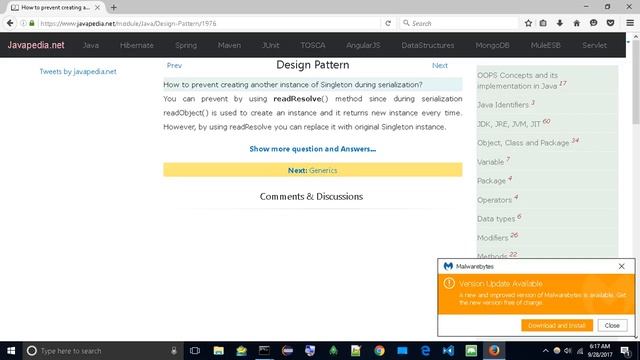Open File Explorer from the taskbar
Viewport: 640px width, 360px height.
218,351
